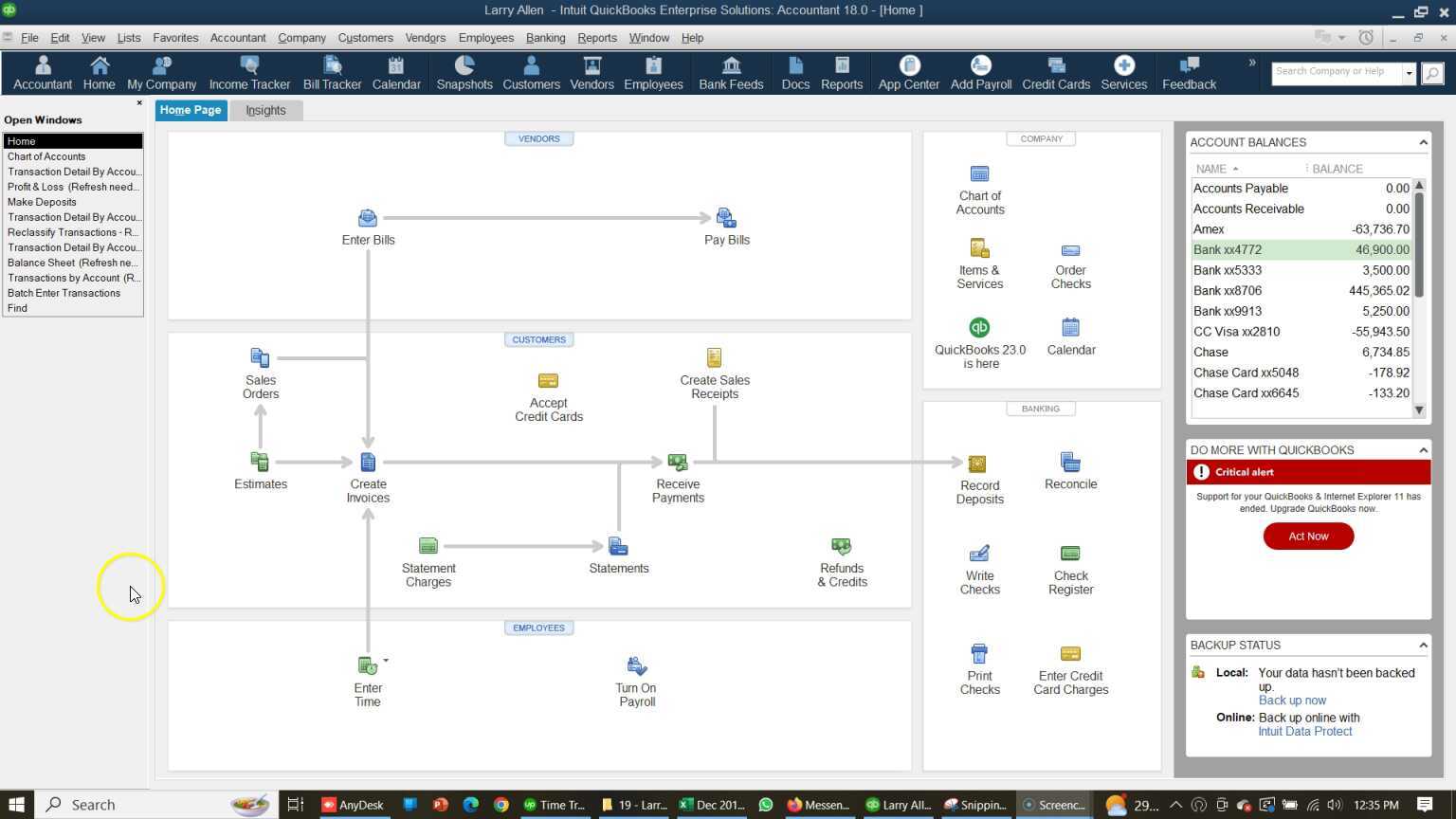The height and width of the screenshot is (819, 1456).
Task: Show more icon bar items chevron
Action: tap(1252, 64)
